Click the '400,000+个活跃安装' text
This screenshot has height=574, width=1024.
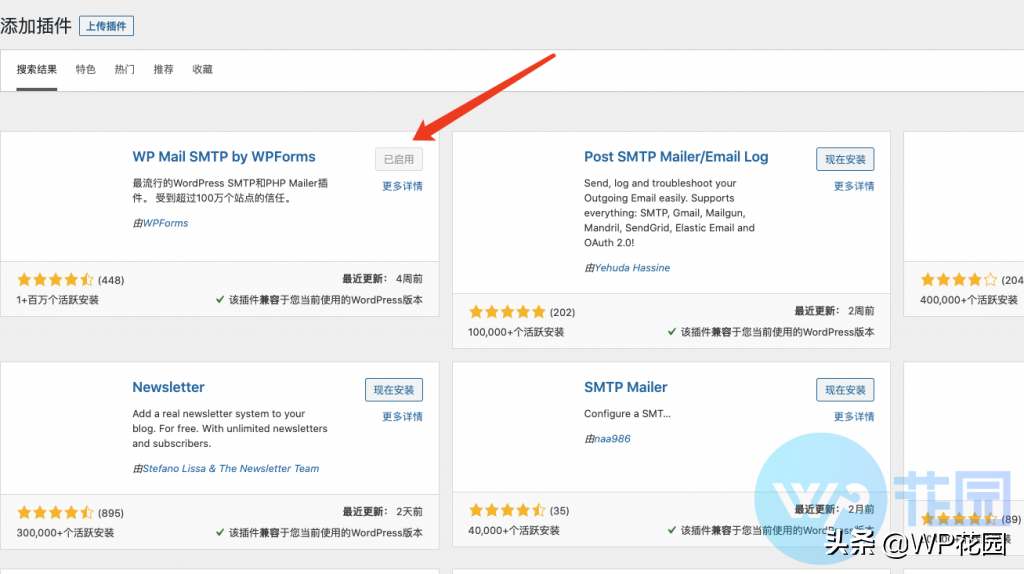(x=969, y=300)
